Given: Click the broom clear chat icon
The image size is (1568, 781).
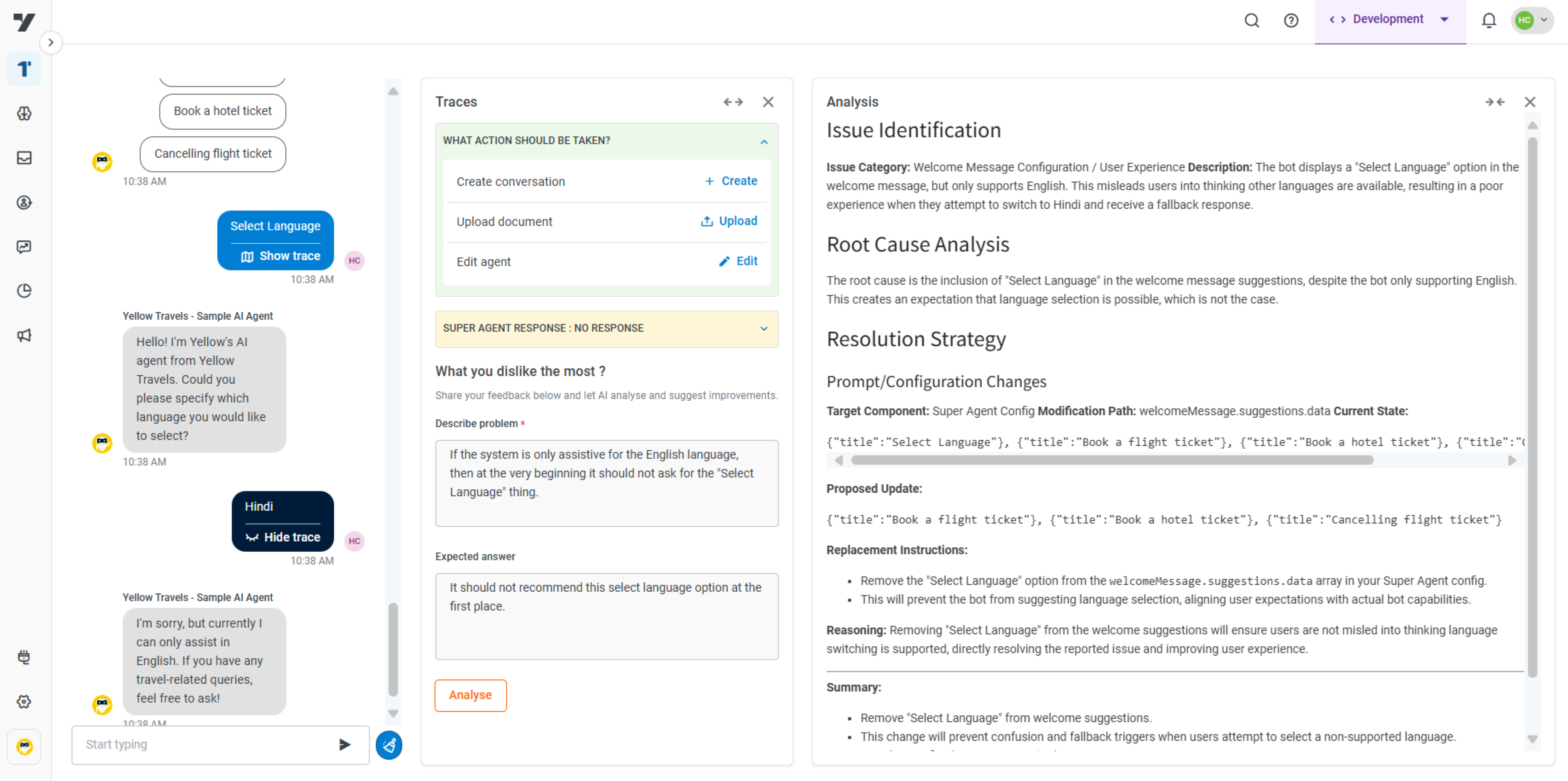Looking at the screenshot, I should [x=389, y=745].
